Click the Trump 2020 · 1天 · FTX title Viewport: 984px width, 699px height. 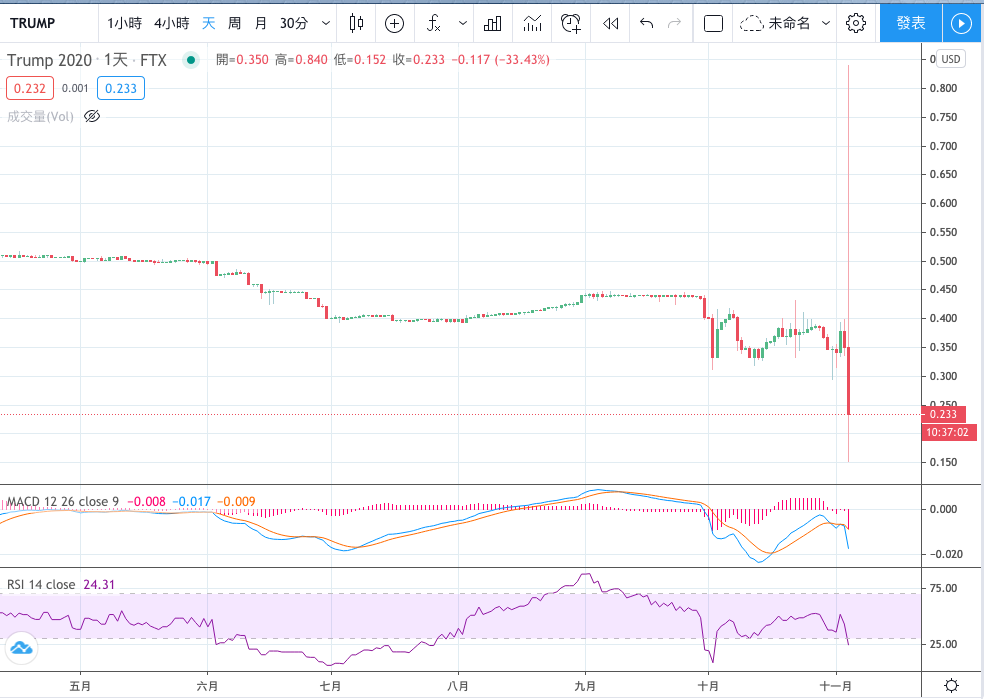[87, 60]
